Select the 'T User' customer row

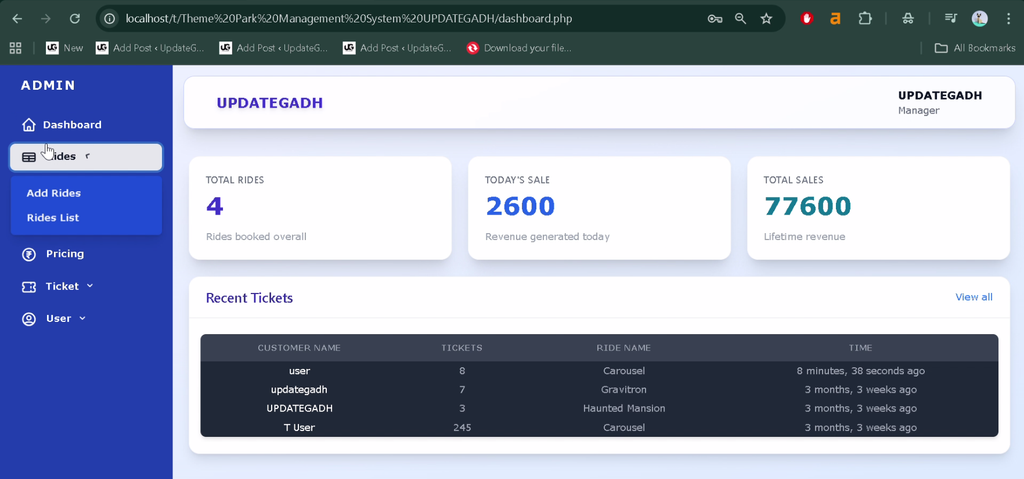pyautogui.click(x=299, y=427)
